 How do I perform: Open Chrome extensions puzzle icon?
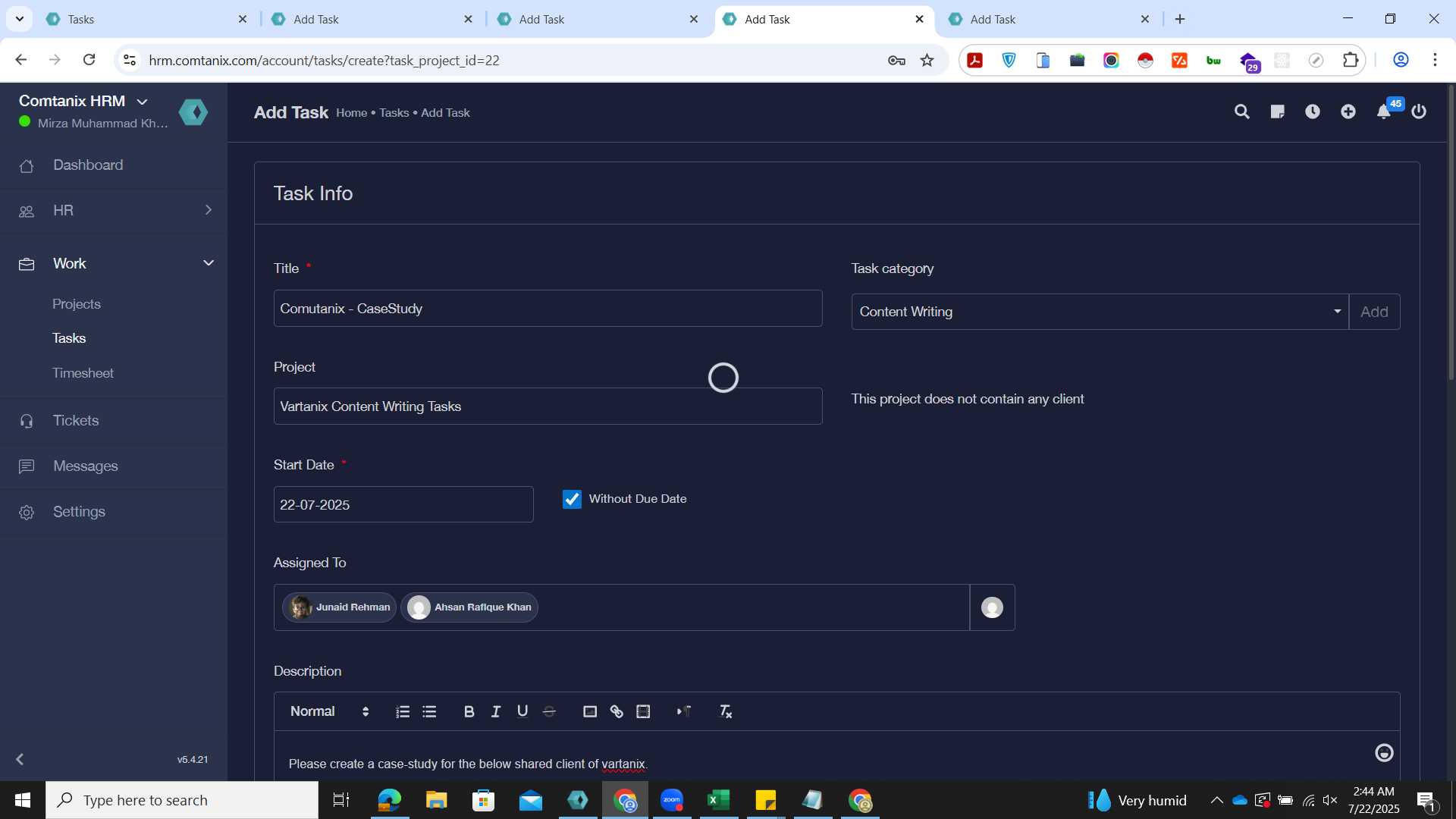click(1351, 60)
